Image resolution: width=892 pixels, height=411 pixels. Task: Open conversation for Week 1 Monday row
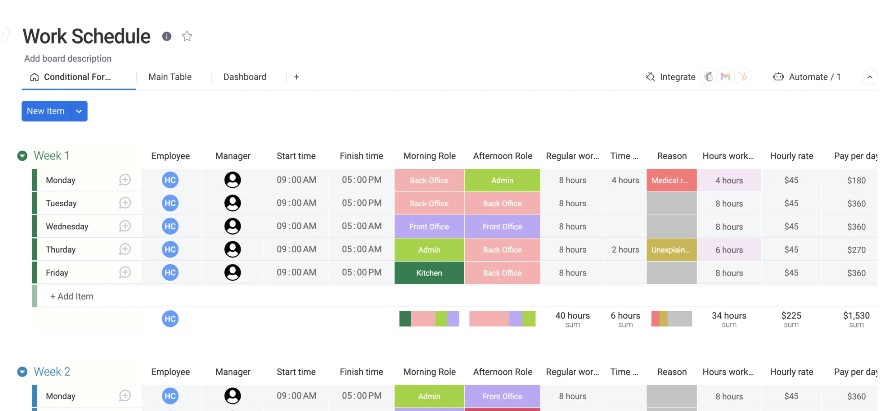125,180
